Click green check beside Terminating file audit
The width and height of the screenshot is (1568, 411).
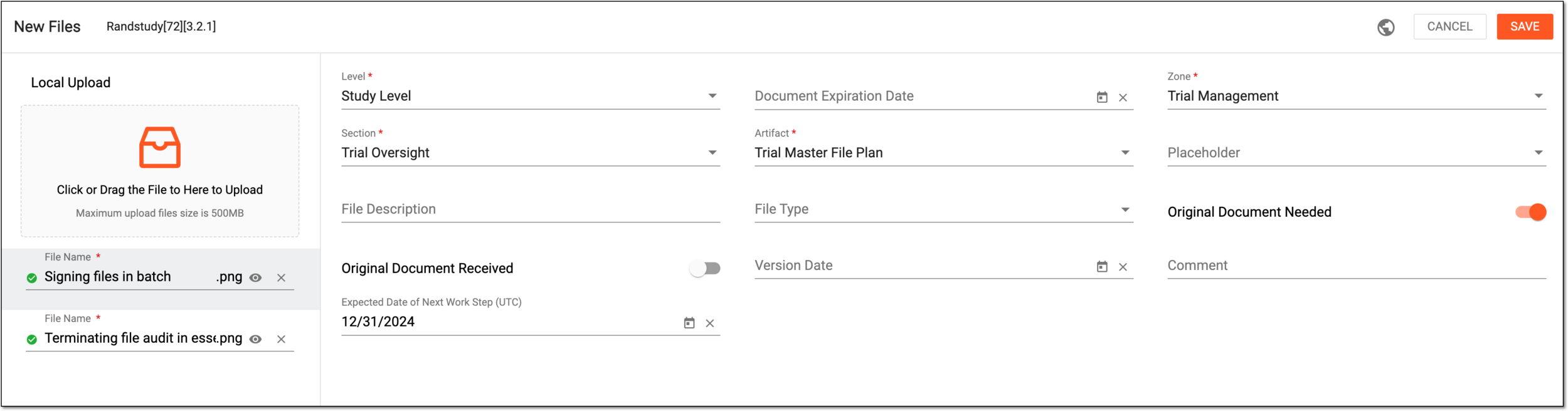click(x=32, y=339)
